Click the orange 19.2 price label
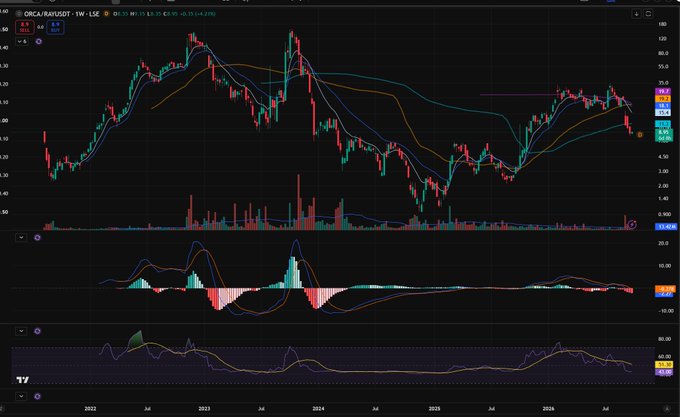Viewport: 680px width, 417px height. tap(664, 99)
